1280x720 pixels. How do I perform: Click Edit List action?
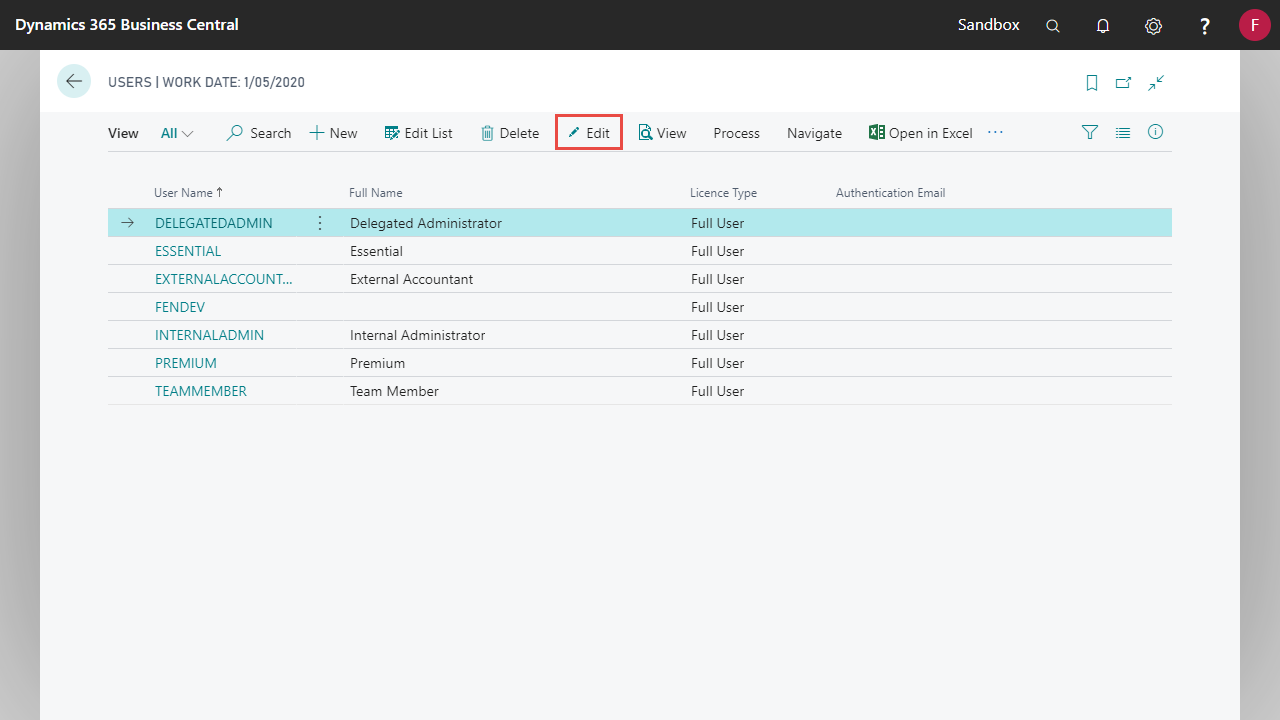click(x=418, y=133)
